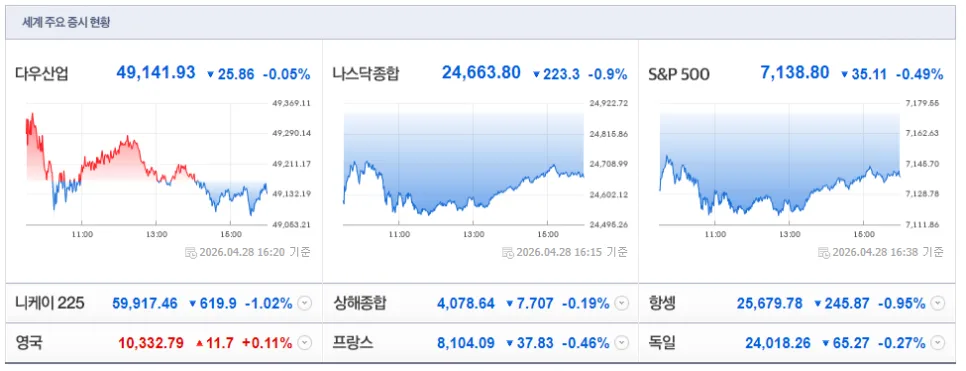966x371 pixels.
Task: Open the 다우산업 index link
Action: coord(42,75)
